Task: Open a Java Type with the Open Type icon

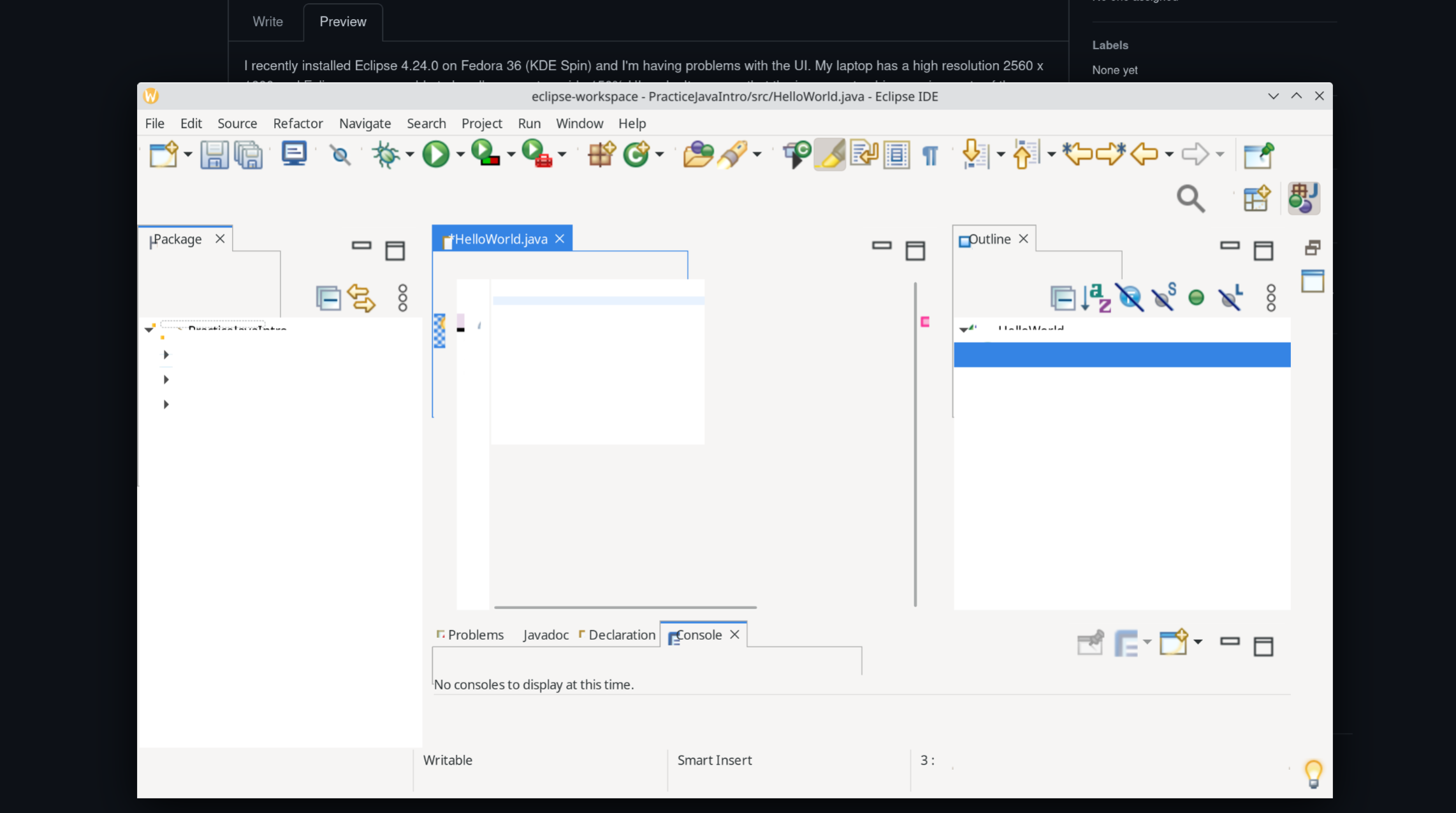Action: 698,154
